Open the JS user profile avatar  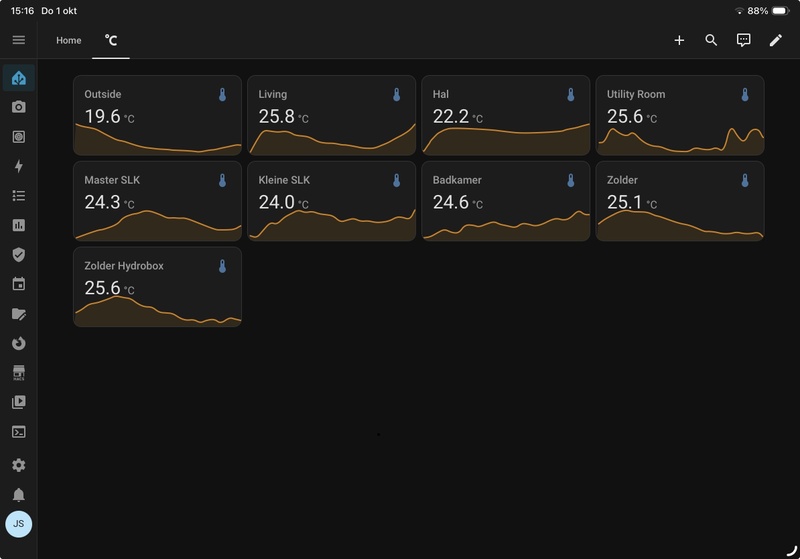coord(19,524)
